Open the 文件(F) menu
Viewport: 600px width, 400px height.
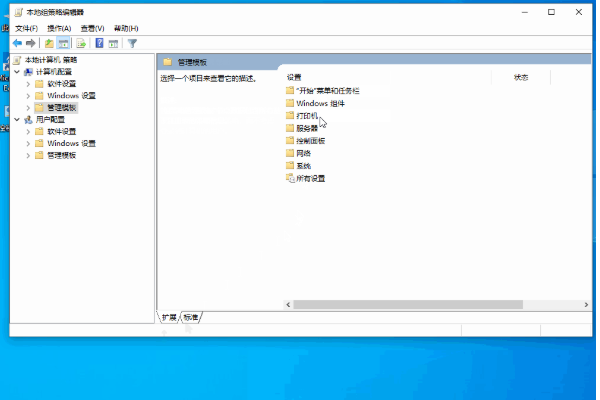[26, 29]
